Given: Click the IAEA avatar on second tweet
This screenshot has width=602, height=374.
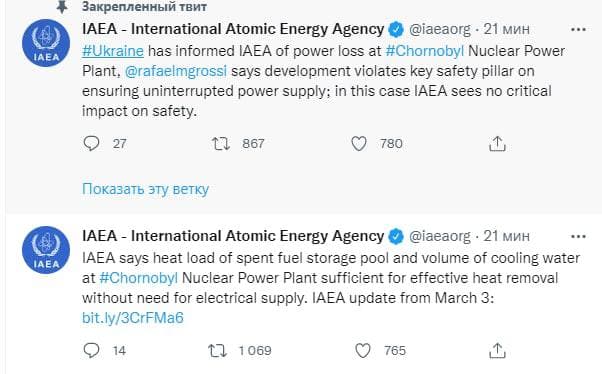Looking at the screenshot, I should coord(46,250).
